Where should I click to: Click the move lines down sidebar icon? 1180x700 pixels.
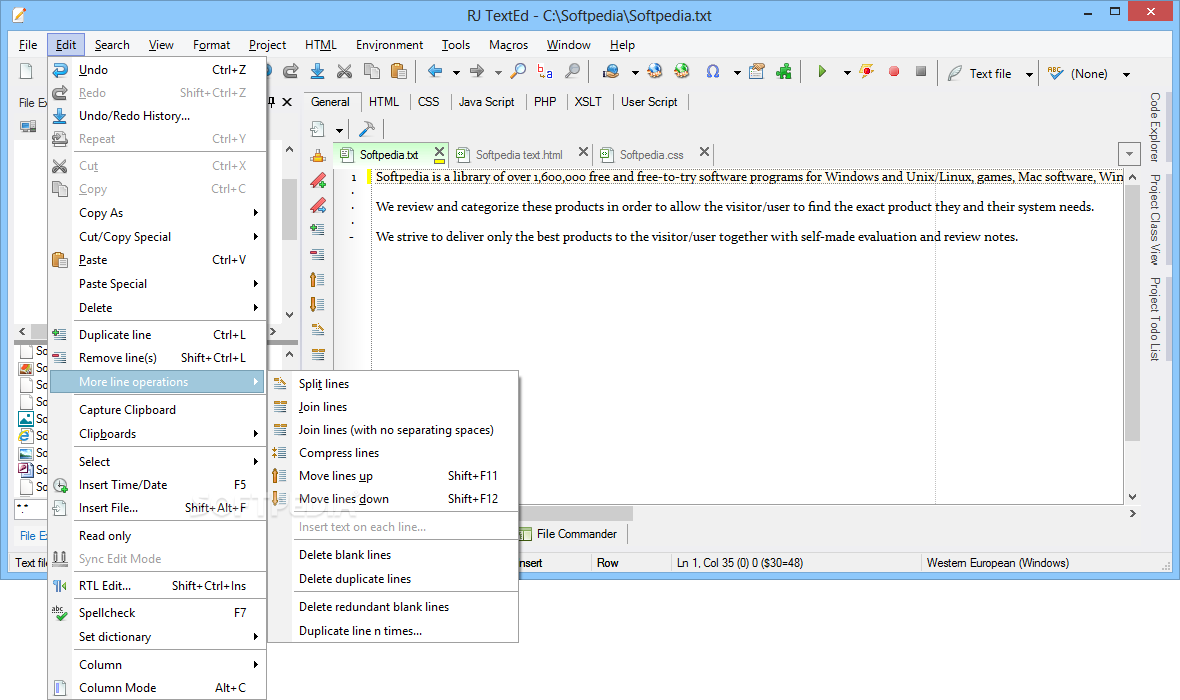point(318,305)
